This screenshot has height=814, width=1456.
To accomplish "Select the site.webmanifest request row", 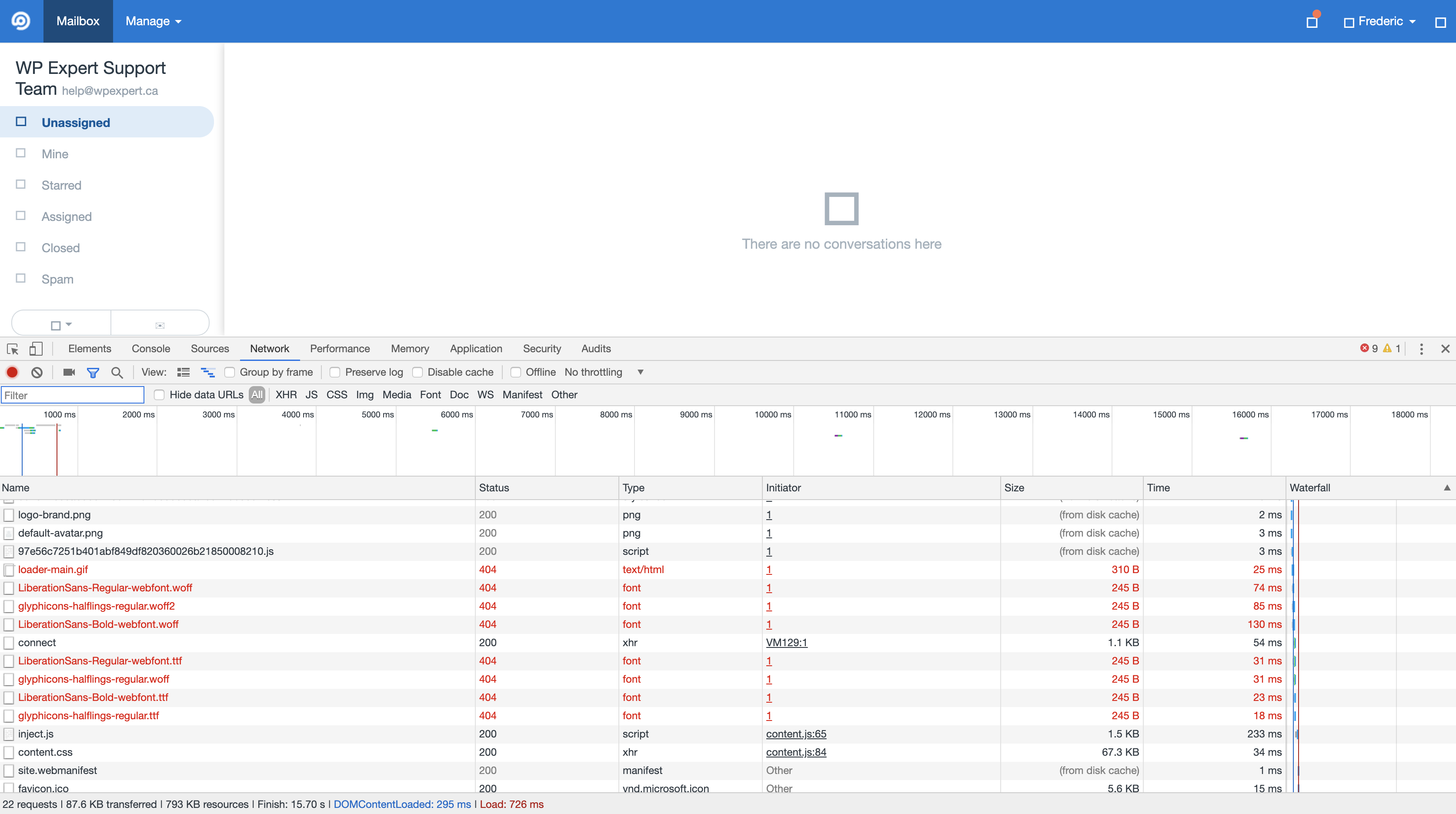I will pyautogui.click(x=643, y=771).
